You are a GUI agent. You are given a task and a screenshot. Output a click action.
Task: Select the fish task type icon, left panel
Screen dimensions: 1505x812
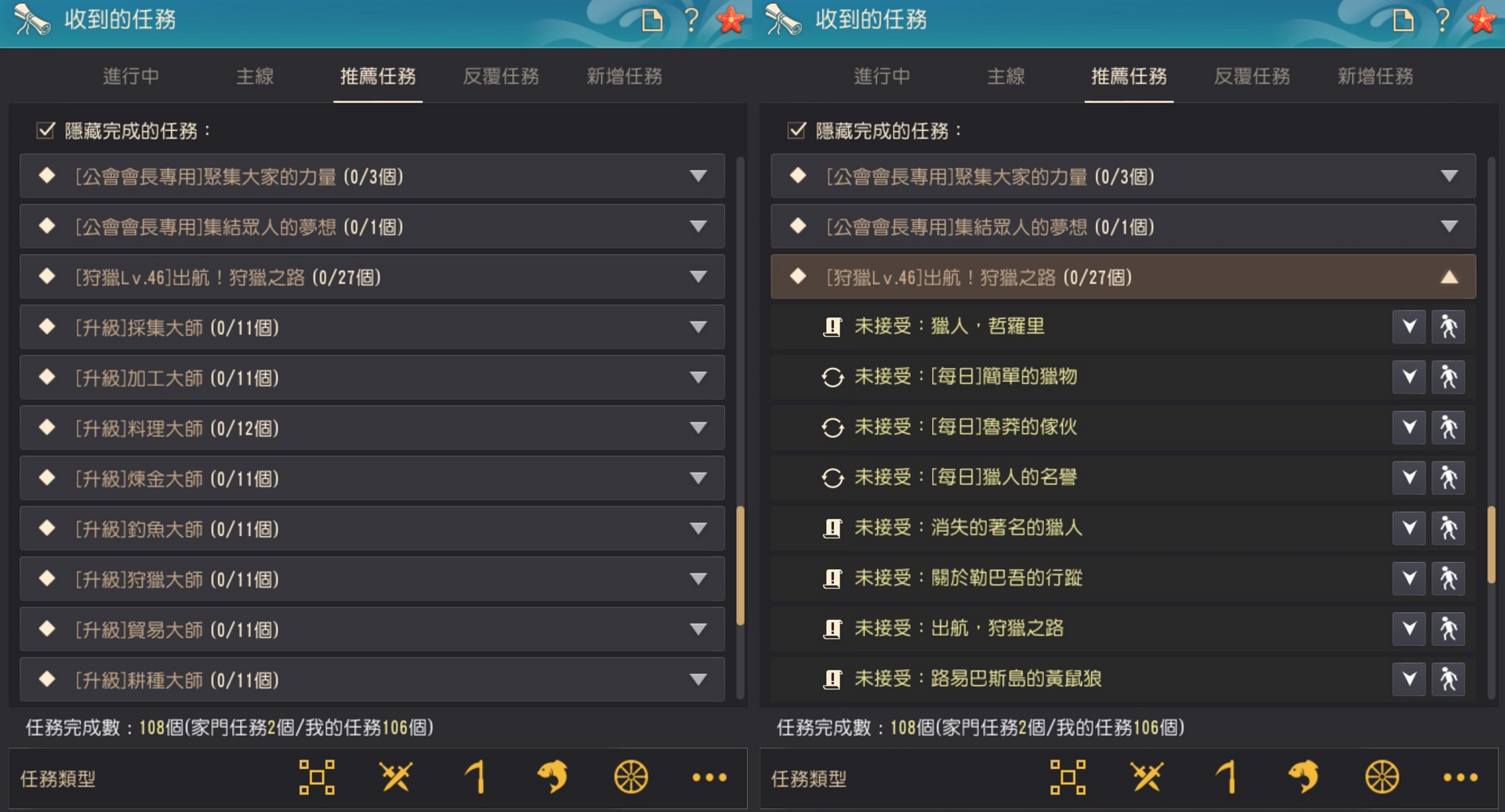coord(553,778)
